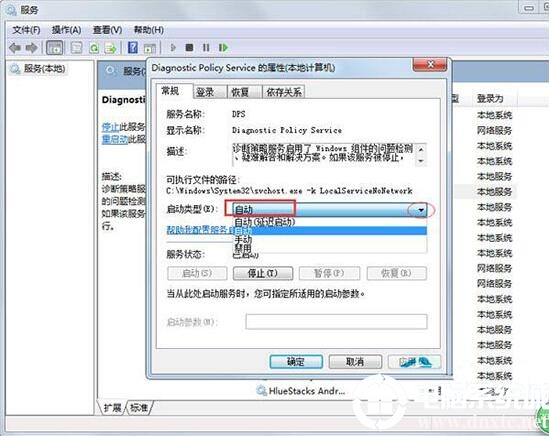Click the 重启动 link in Services window
The height and width of the screenshot is (436, 549).
coord(115,139)
